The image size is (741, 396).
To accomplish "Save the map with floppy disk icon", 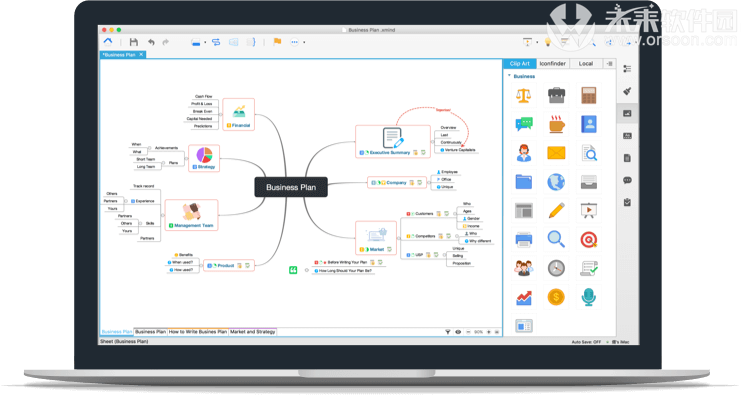I will pyautogui.click(x=134, y=42).
